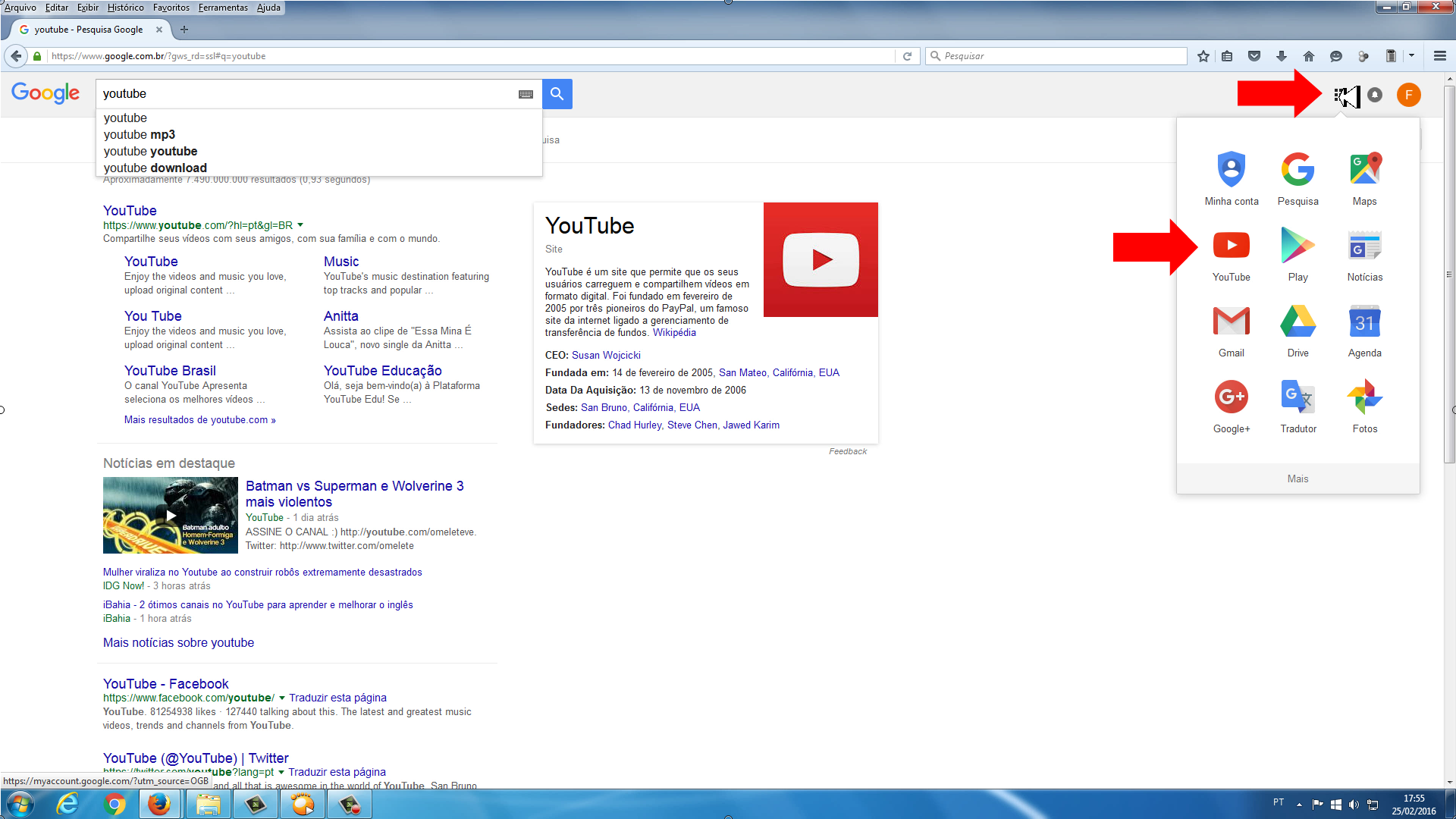
Task: Bookmark this page with the star icon
Action: point(1203,56)
